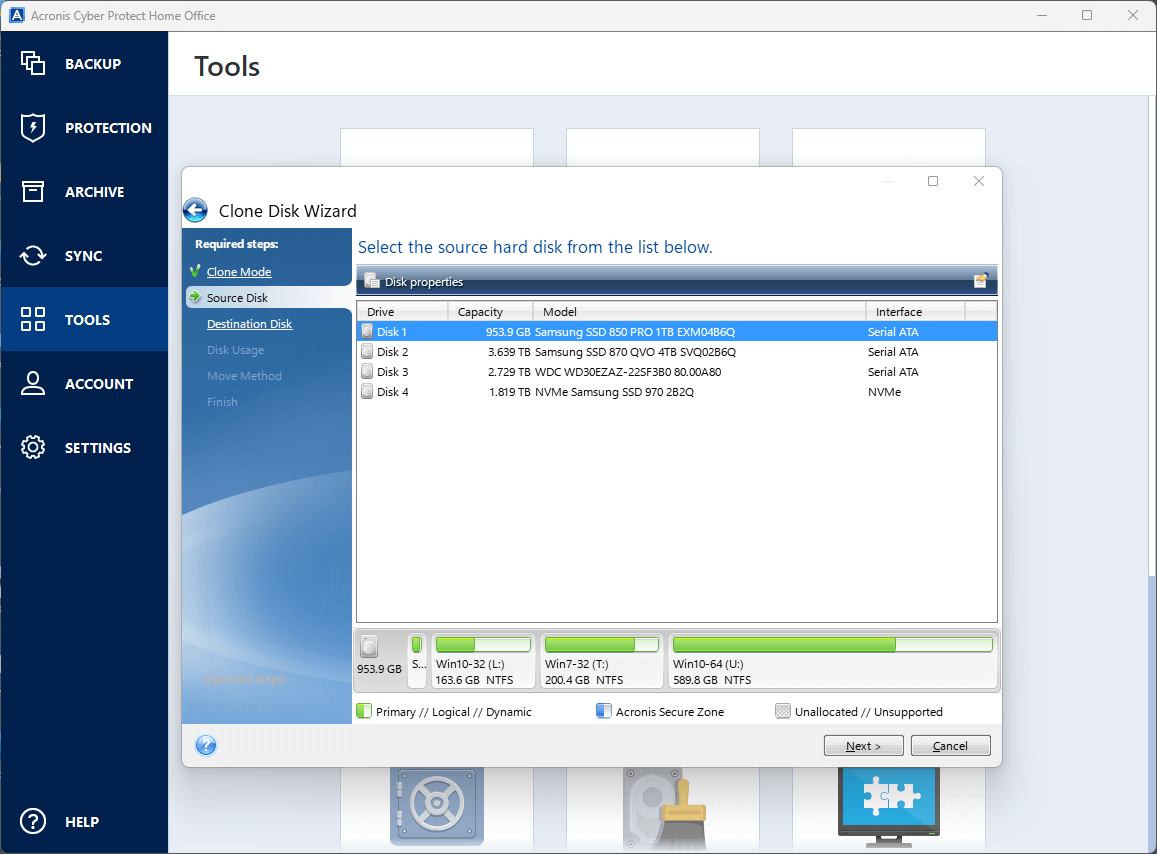Select the Tools item in the sidebar
The width and height of the screenshot is (1157, 854).
[x=84, y=319]
